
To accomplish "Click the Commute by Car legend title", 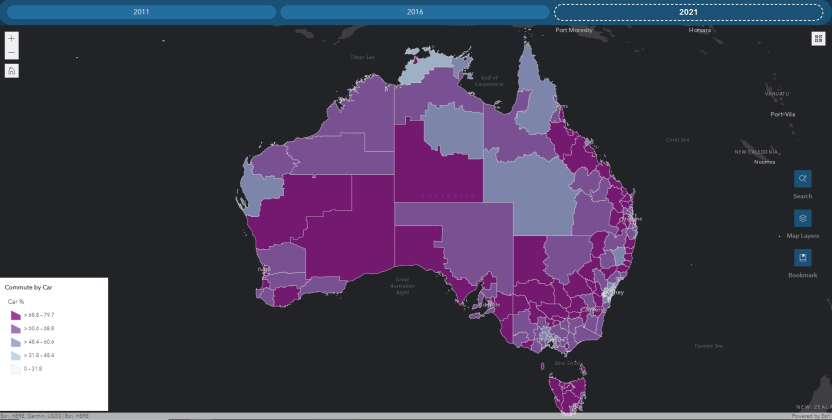I will pos(28,287).
